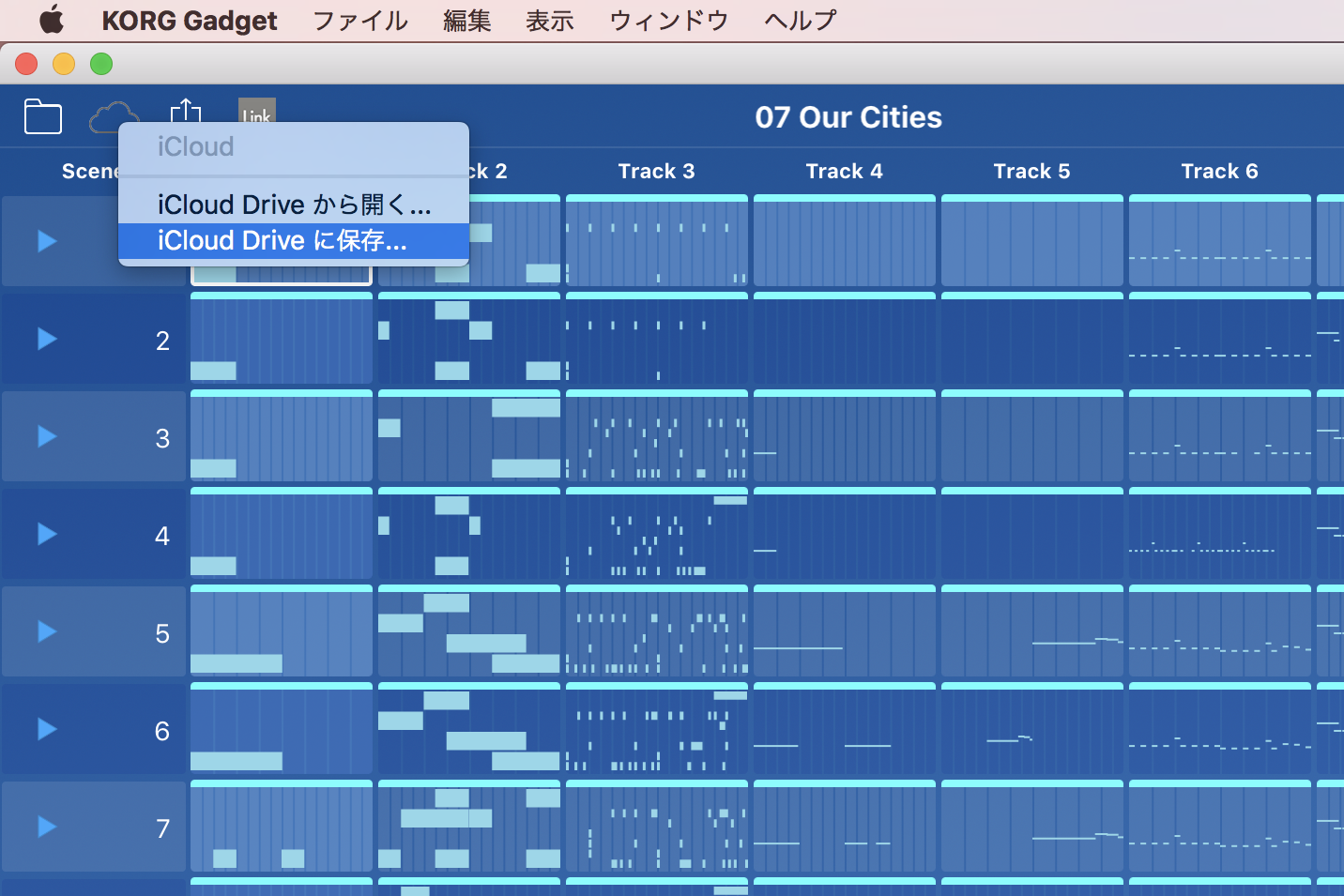Open the KORG Gadget application menu

(x=189, y=21)
